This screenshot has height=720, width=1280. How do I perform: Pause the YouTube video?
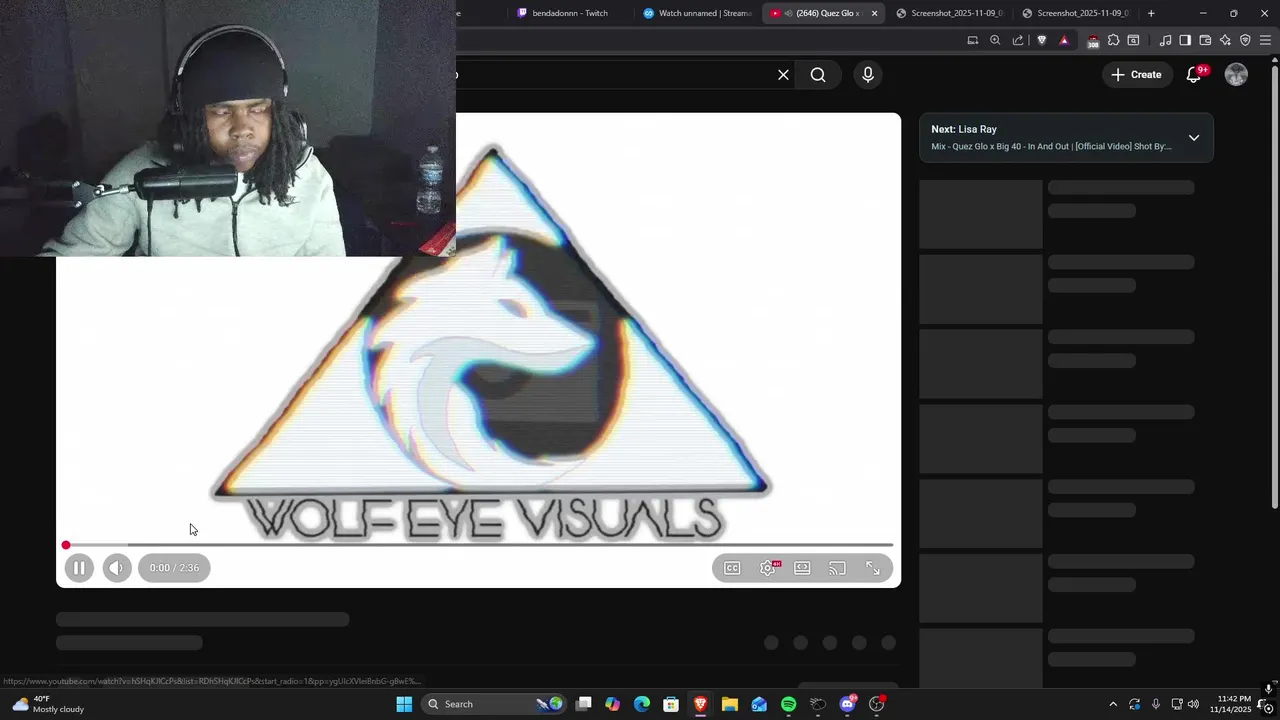(79, 568)
